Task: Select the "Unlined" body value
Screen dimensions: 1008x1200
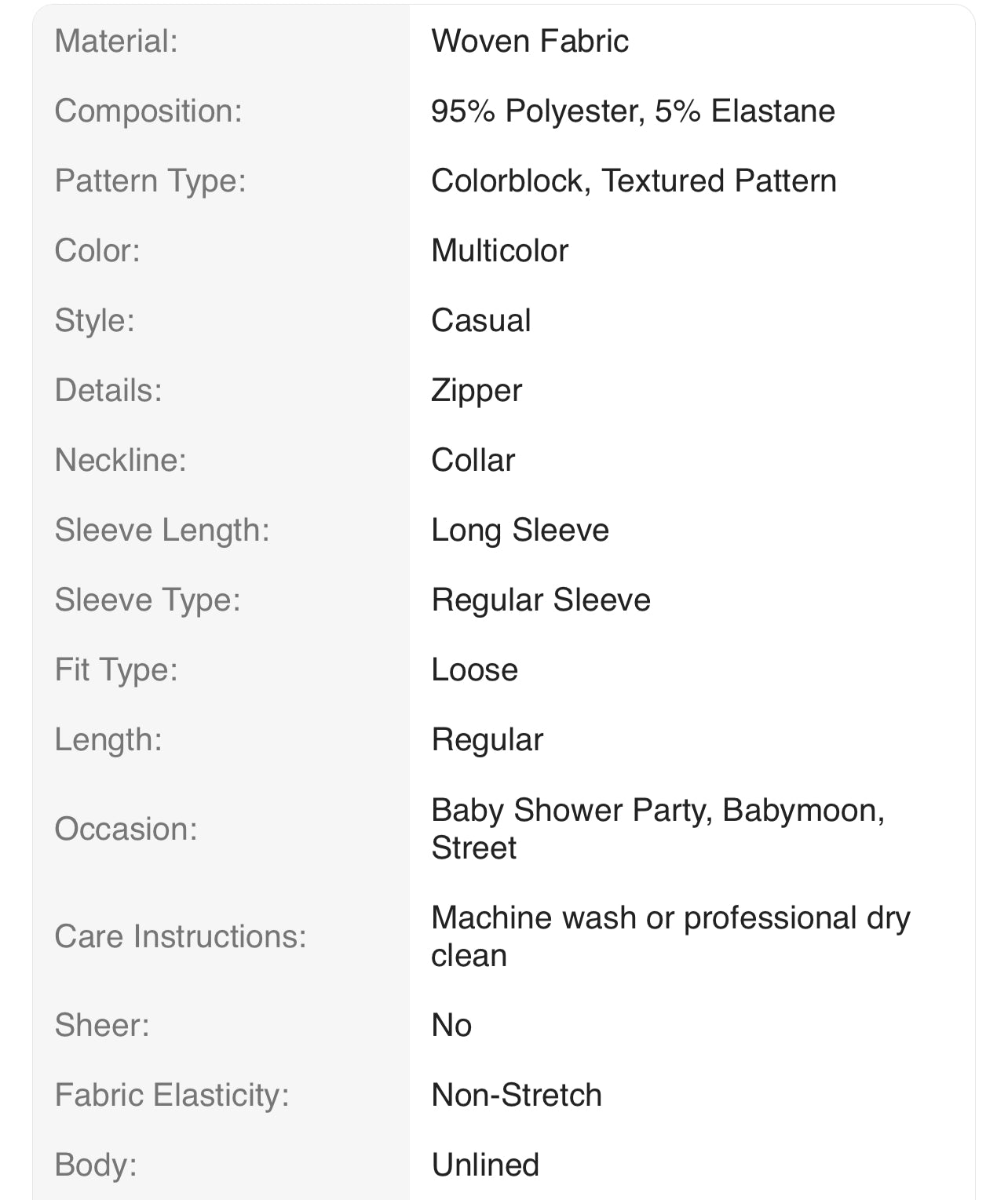Action: (485, 1165)
